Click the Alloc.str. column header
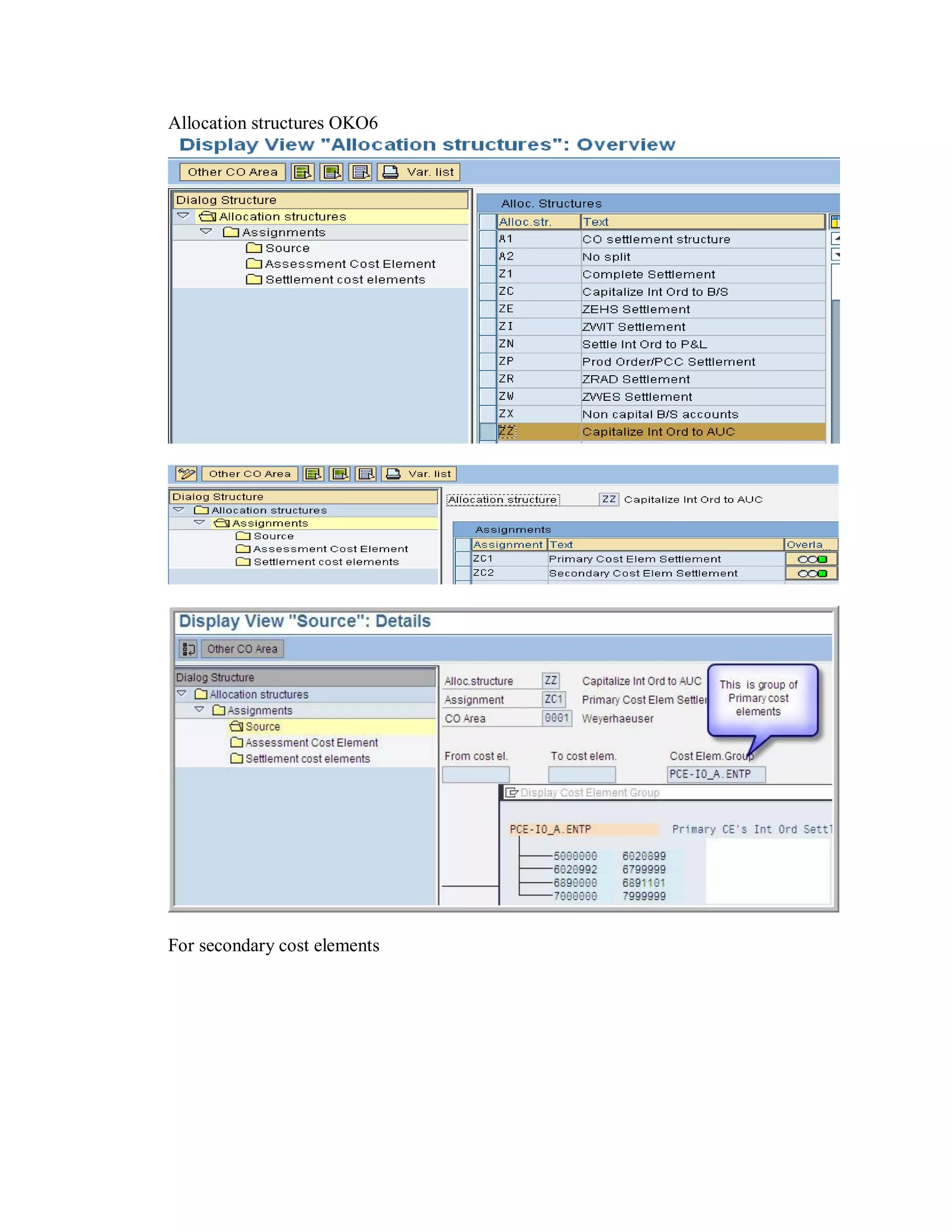 pos(539,222)
